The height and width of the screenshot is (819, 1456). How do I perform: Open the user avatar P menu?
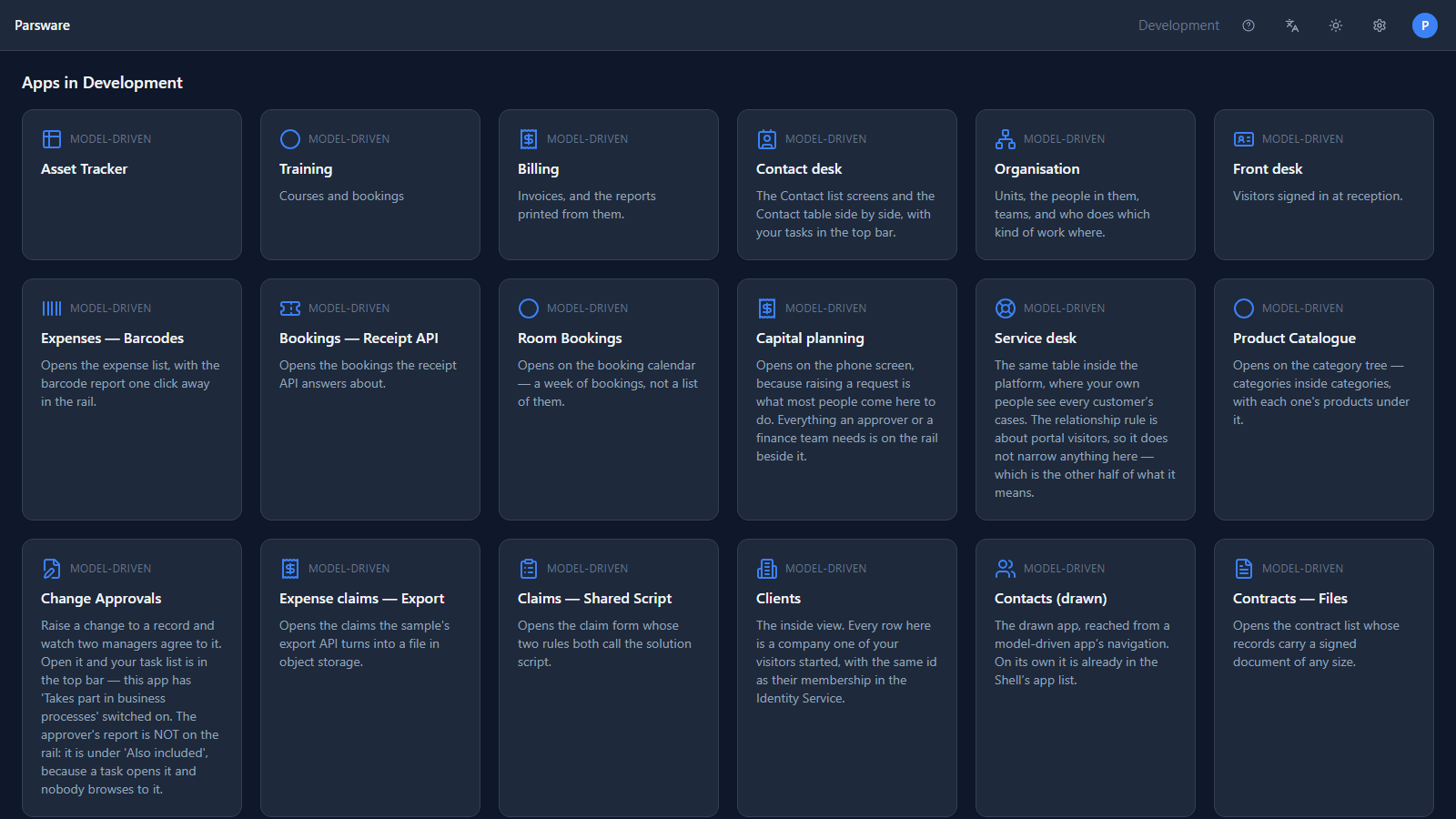click(1425, 25)
